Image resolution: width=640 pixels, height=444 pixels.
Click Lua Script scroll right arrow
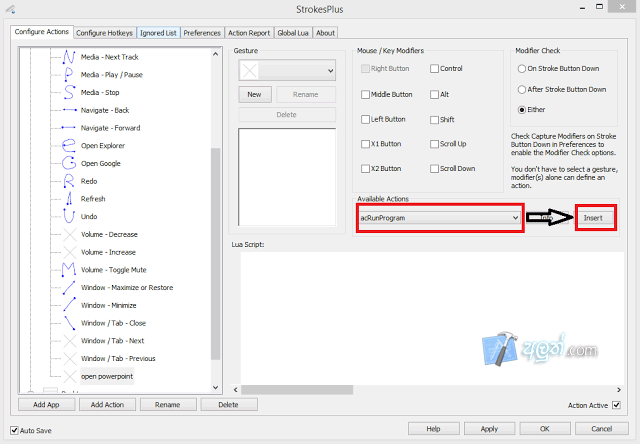619,390
